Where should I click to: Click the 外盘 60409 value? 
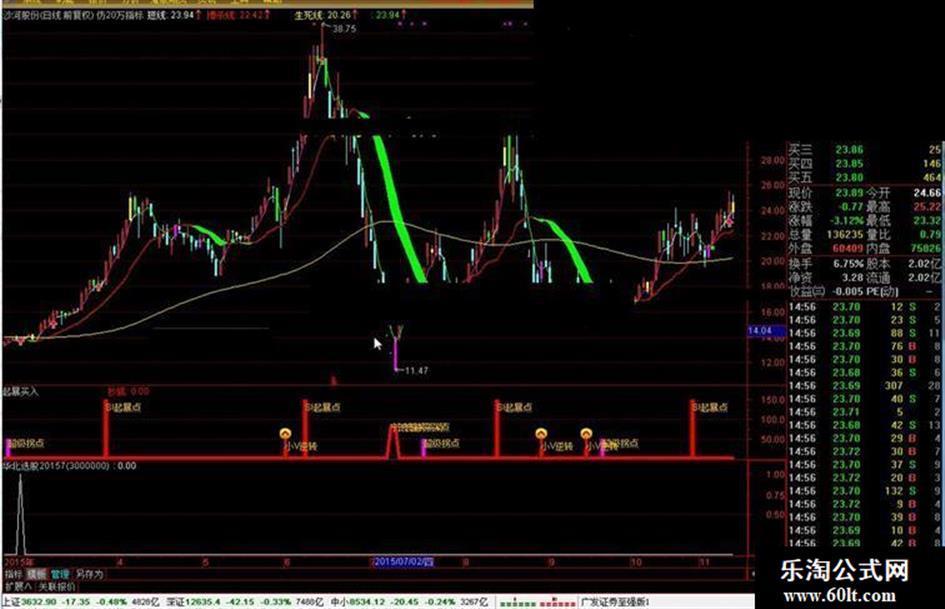[x=849, y=248]
